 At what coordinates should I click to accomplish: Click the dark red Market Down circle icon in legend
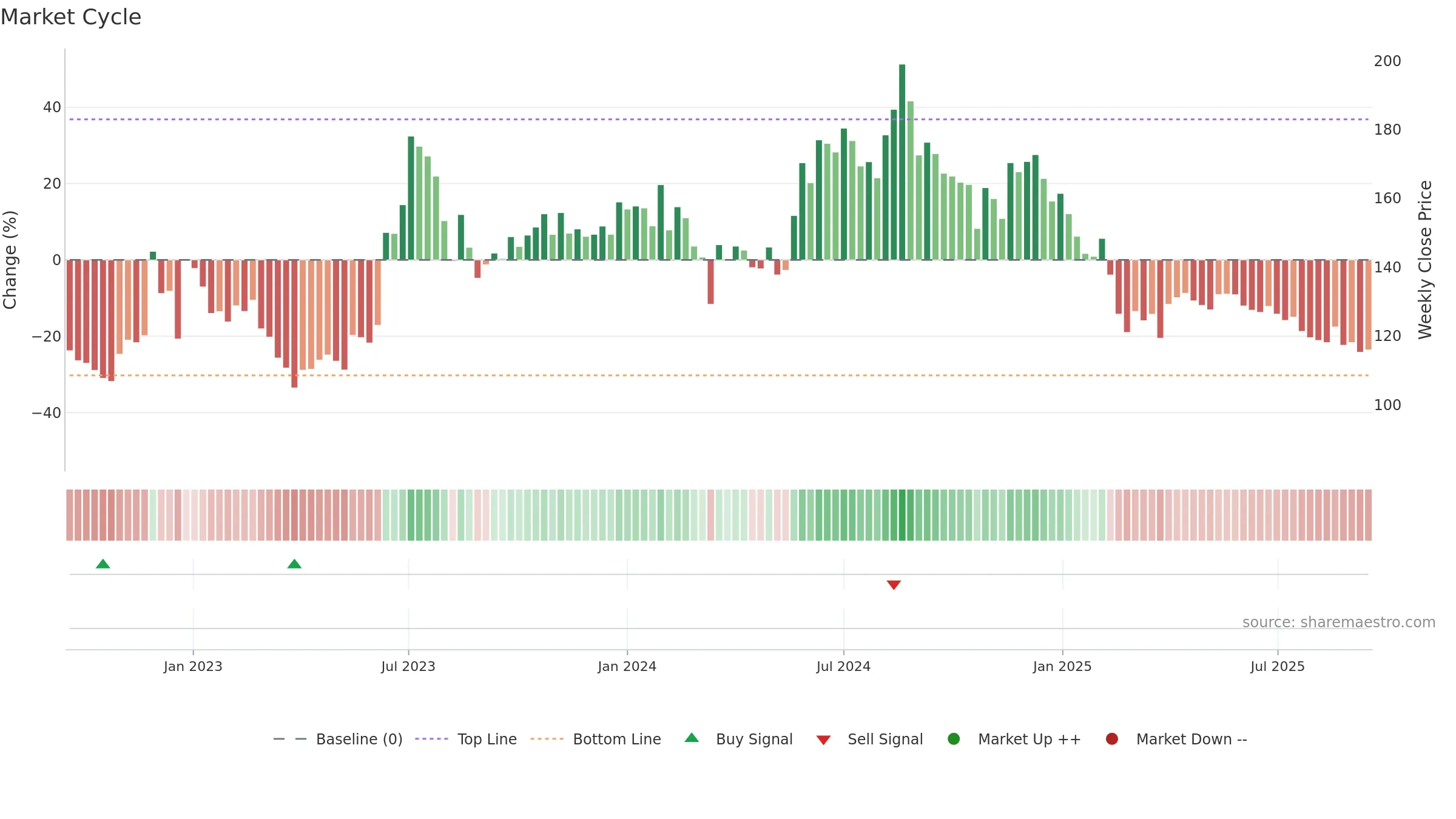tap(1112, 739)
